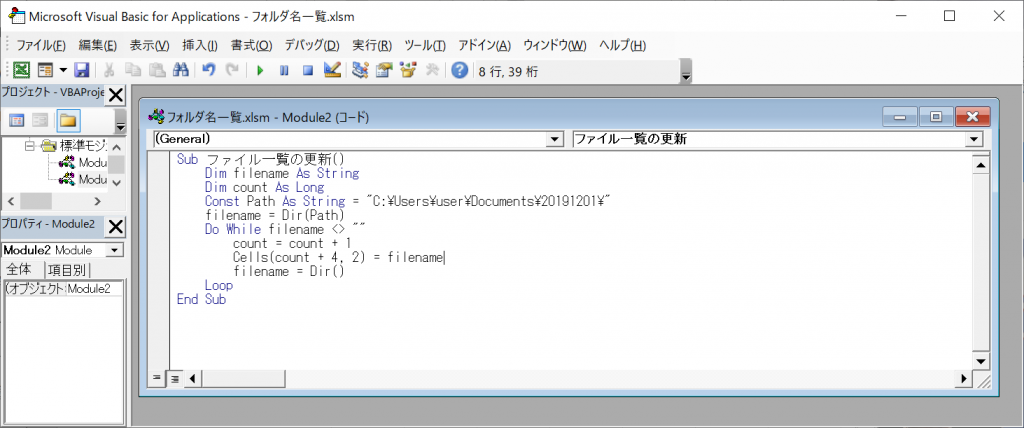The image size is (1024, 428).
Task: Save the workbook with the floppy disk icon
Action: [82, 71]
